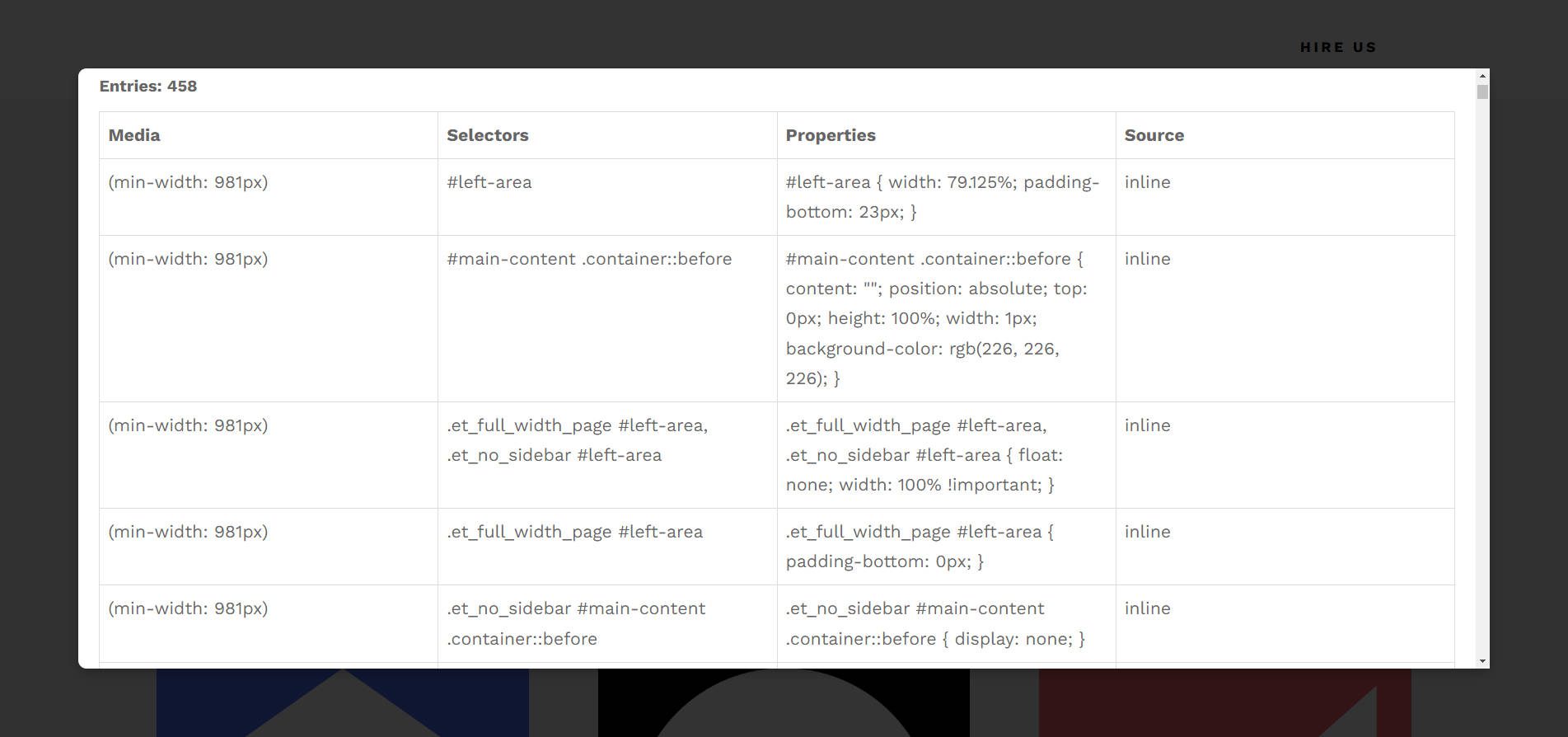Select the .et_full_width_page #left-area selector cell
The width and height of the screenshot is (1568, 737).
point(574,532)
